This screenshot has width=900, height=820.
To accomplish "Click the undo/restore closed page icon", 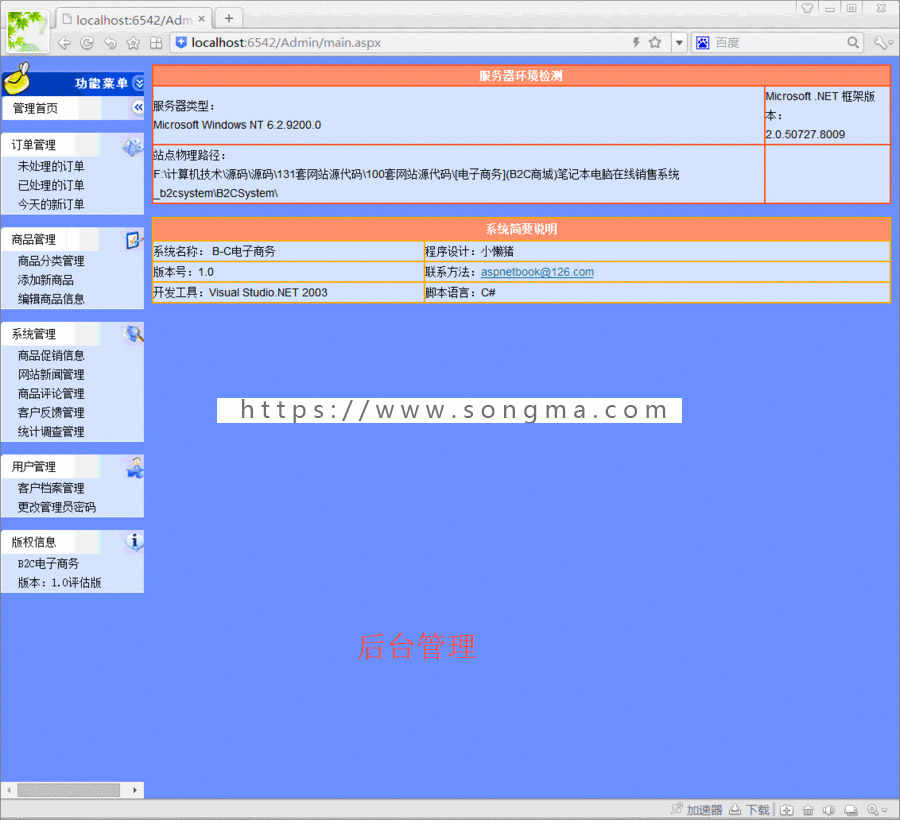I will coord(110,43).
